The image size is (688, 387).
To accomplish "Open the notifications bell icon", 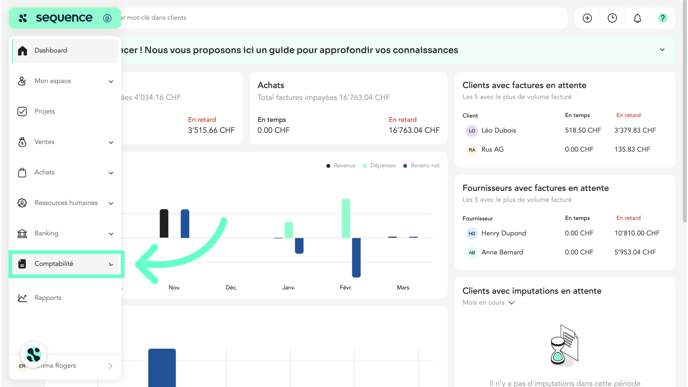I will (x=637, y=18).
